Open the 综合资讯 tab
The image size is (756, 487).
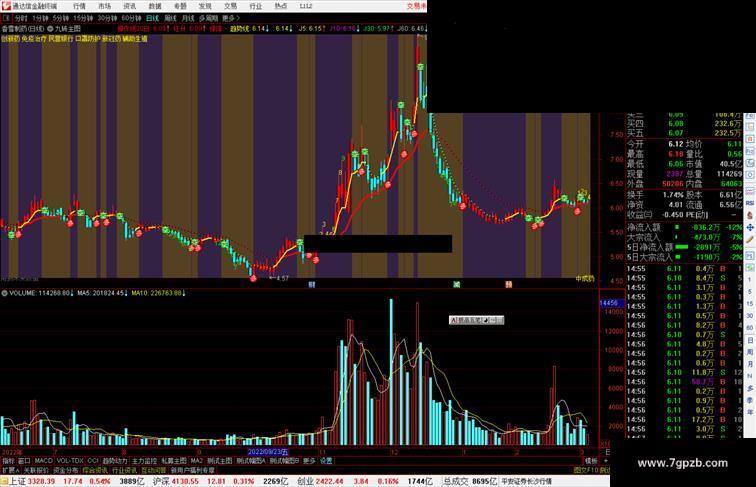pyautogui.click(x=95, y=470)
